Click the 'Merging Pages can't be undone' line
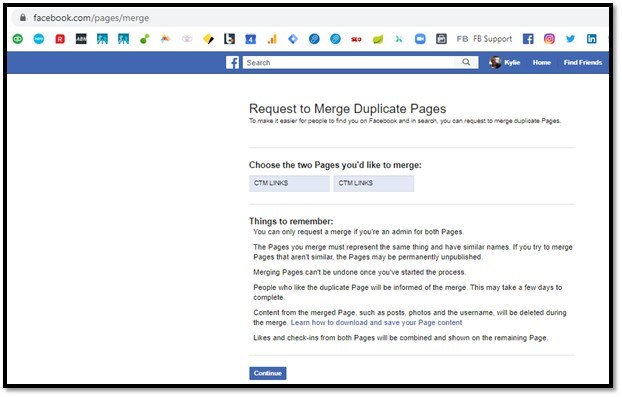 click(x=359, y=272)
